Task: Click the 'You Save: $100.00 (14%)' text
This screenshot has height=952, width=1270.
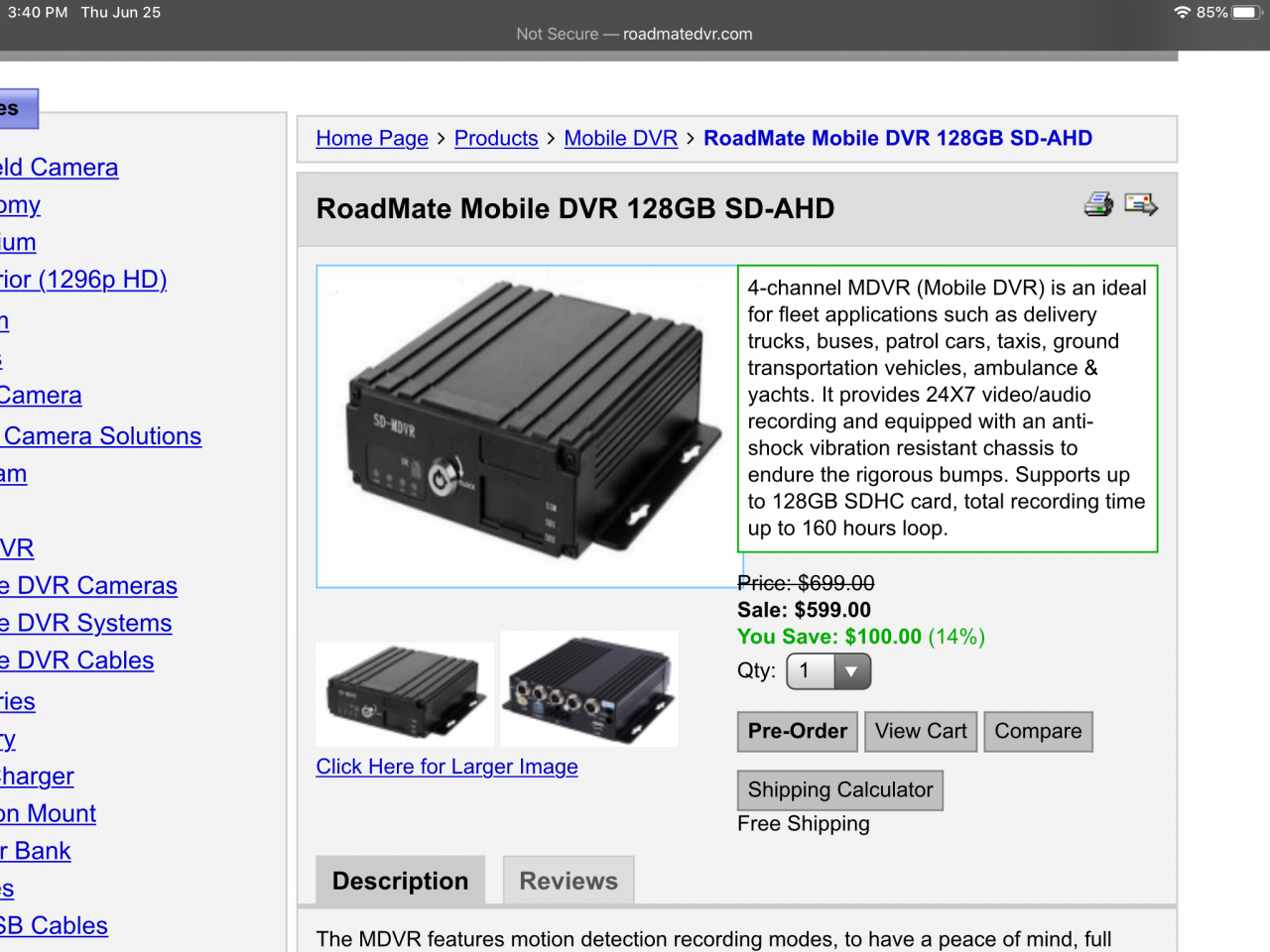Action: tap(861, 637)
